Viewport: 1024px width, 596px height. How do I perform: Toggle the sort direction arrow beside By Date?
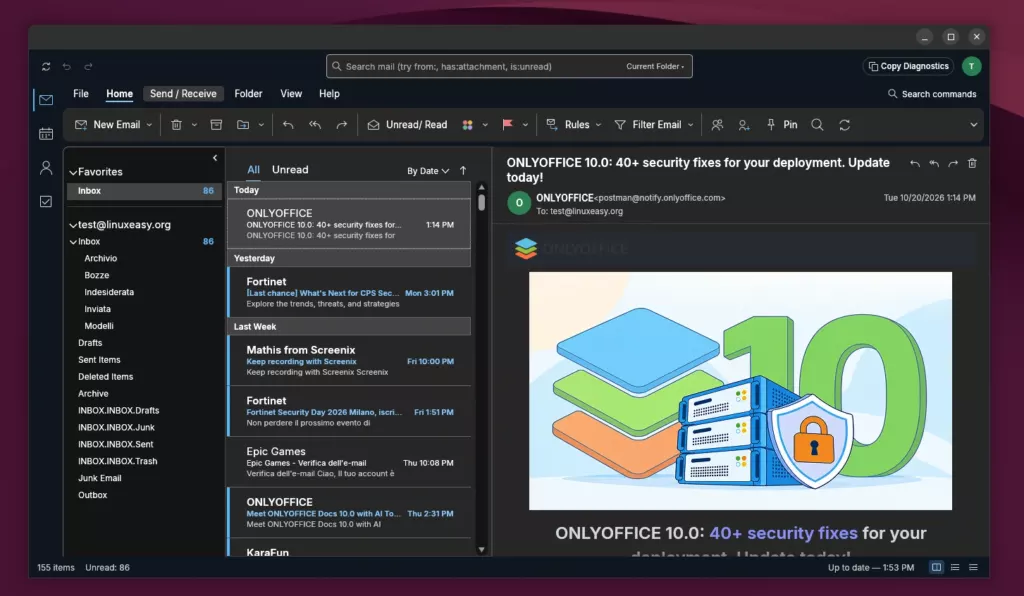tap(463, 170)
